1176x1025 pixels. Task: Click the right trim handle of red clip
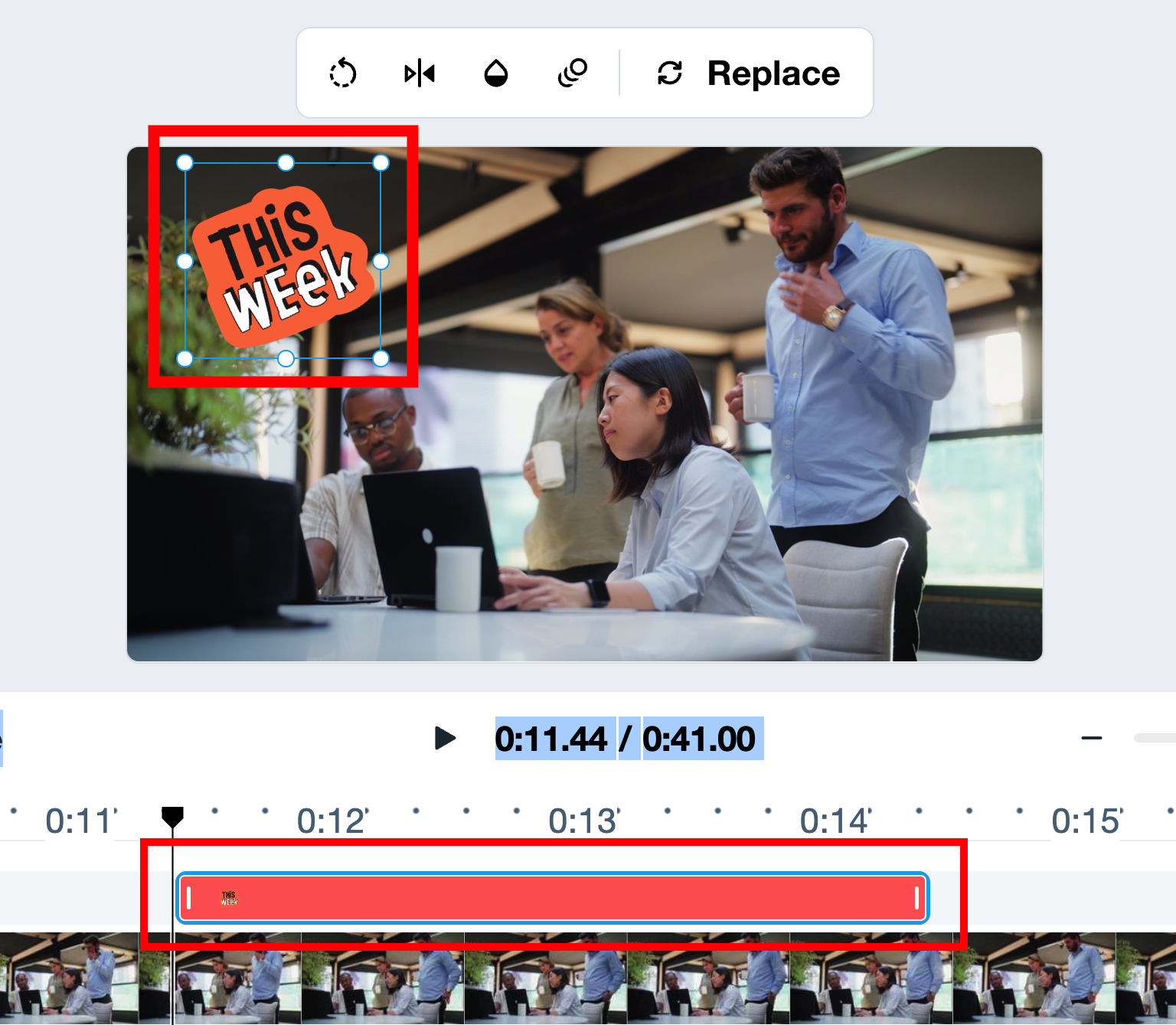pyautogui.click(x=917, y=898)
